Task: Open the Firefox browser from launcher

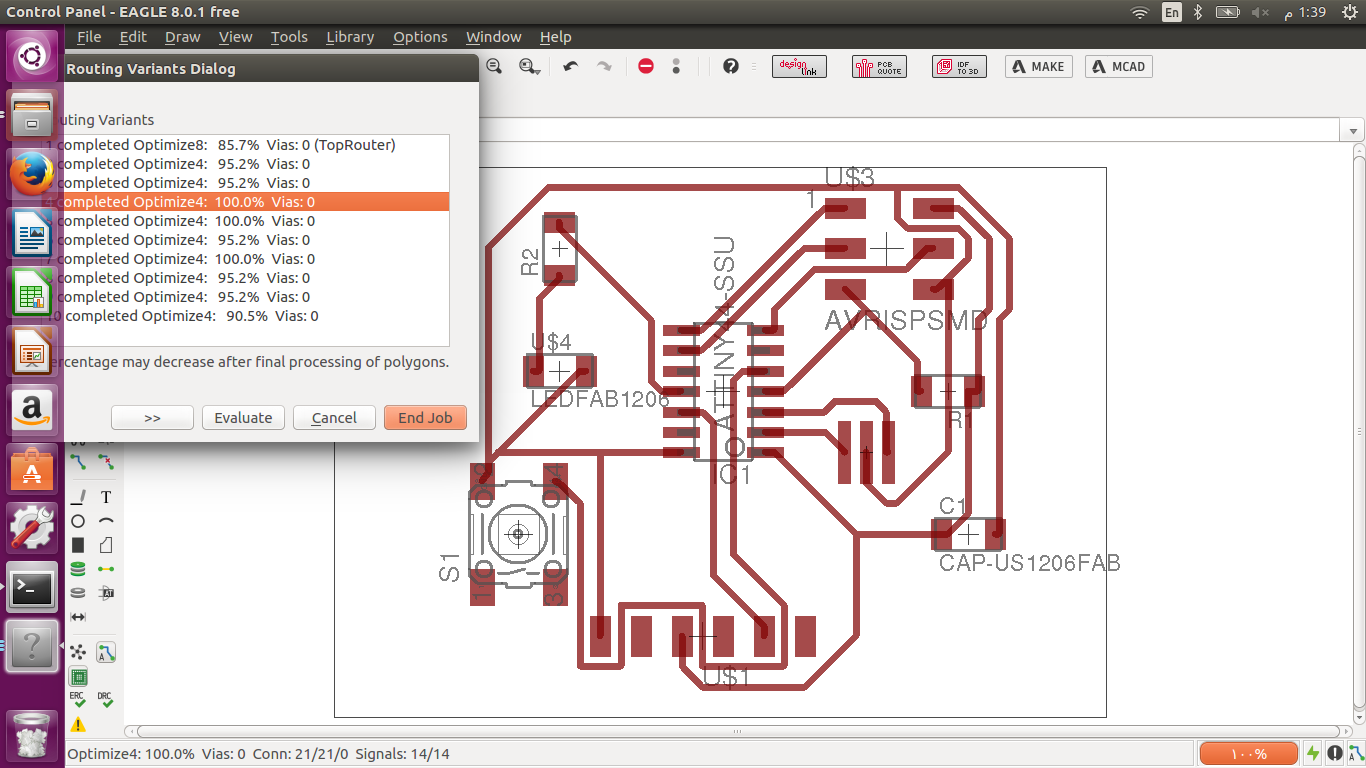Action: click(32, 175)
